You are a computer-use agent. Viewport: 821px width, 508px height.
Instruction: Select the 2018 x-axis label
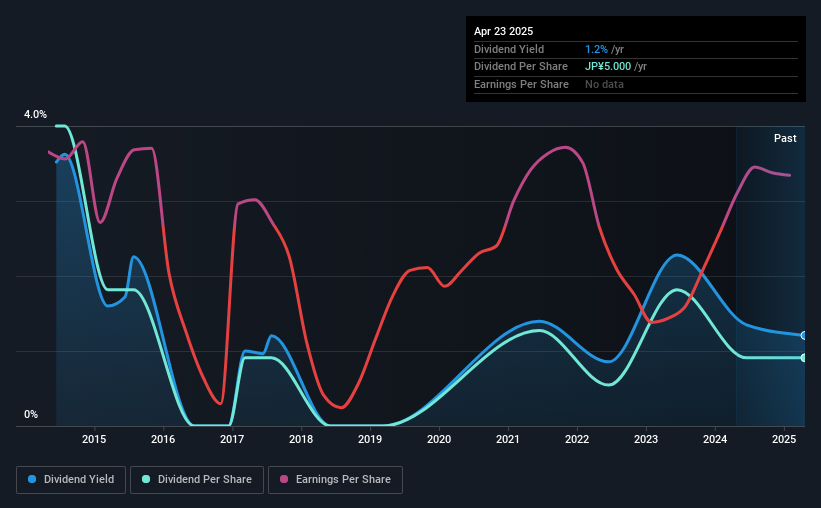[301, 439]
